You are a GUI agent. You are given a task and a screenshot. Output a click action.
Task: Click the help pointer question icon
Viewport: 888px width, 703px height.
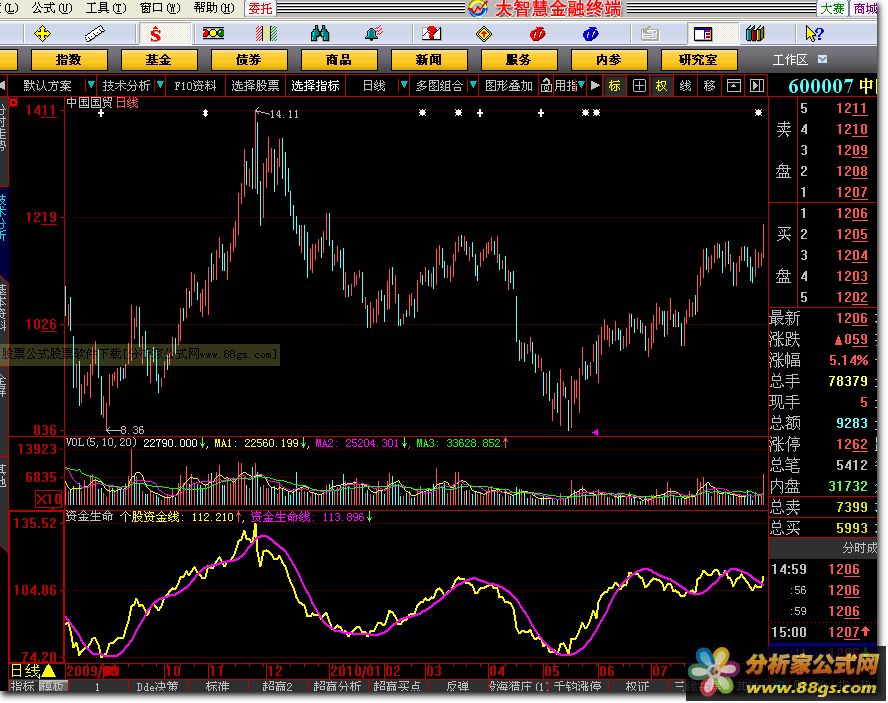click(x=814, y=34)
